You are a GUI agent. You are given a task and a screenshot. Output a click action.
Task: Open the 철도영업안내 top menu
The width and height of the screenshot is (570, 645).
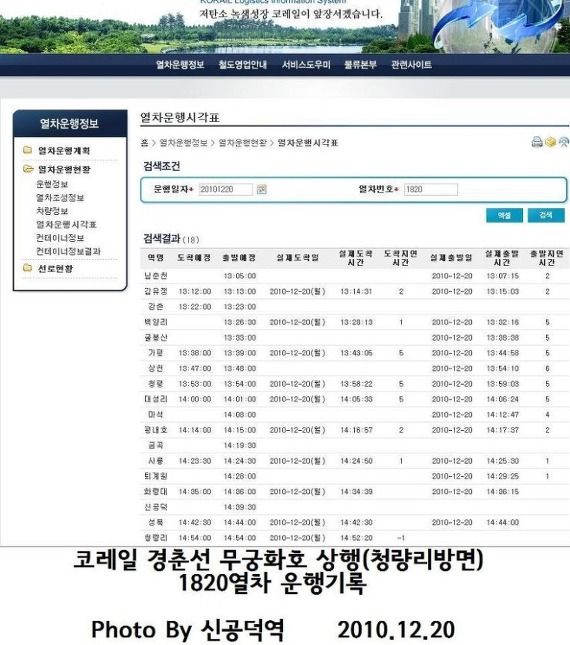243,65
